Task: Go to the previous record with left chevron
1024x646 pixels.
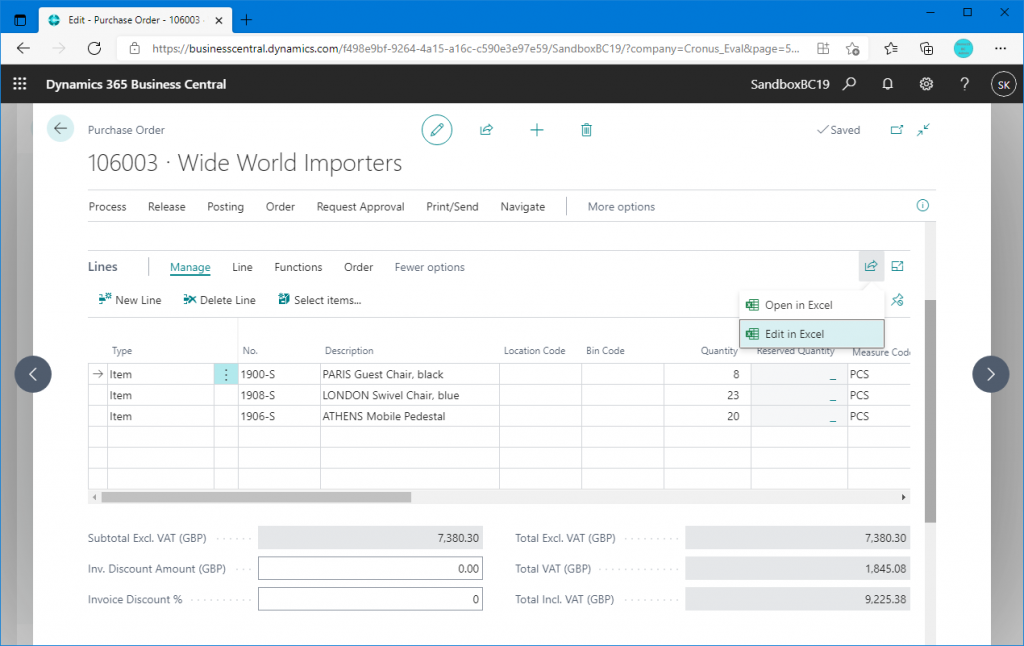Action: [33, 374]
